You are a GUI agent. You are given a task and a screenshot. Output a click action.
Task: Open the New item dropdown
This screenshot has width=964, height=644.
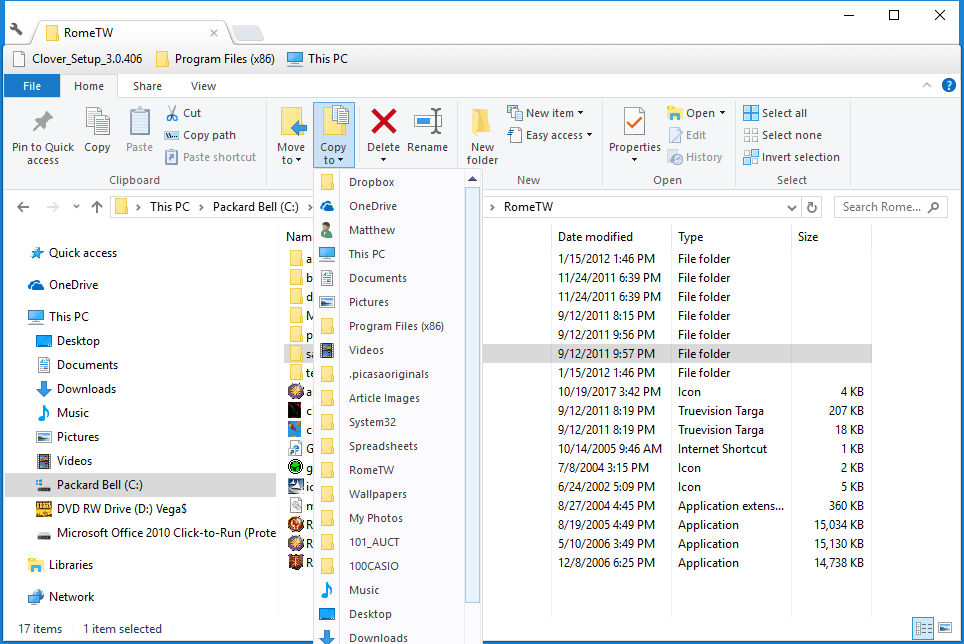point(545,113)
